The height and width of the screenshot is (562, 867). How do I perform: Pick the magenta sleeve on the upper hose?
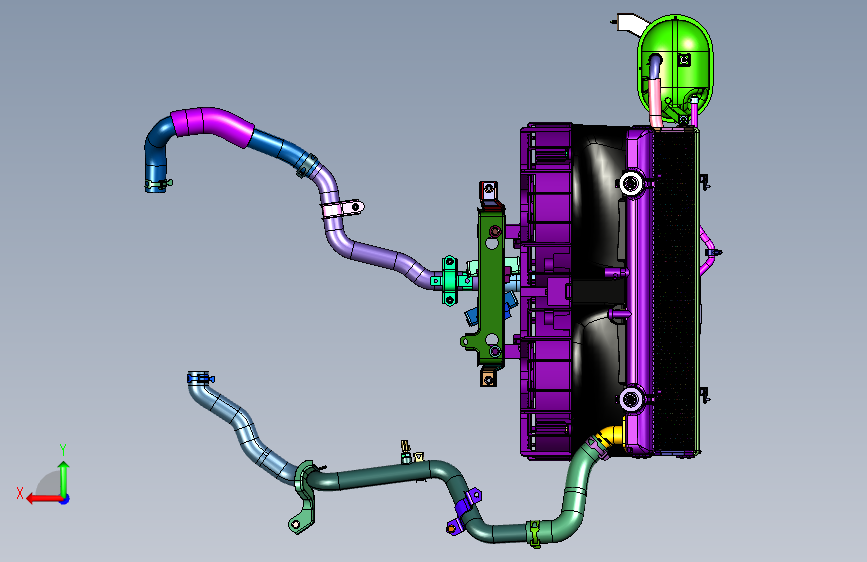coord(213,126)
